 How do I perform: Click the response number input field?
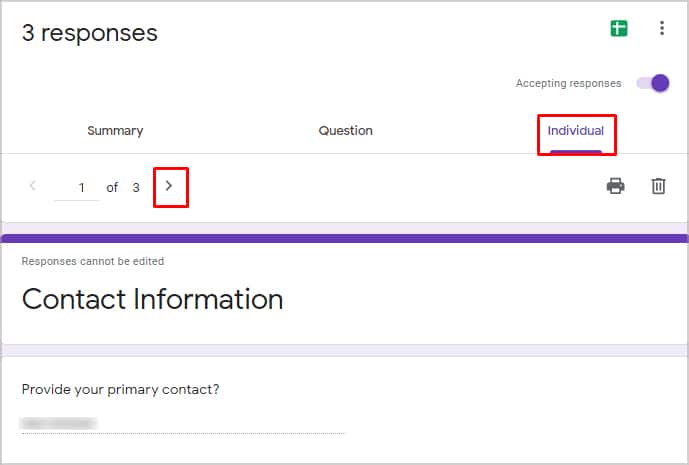[x=77, y=188]
